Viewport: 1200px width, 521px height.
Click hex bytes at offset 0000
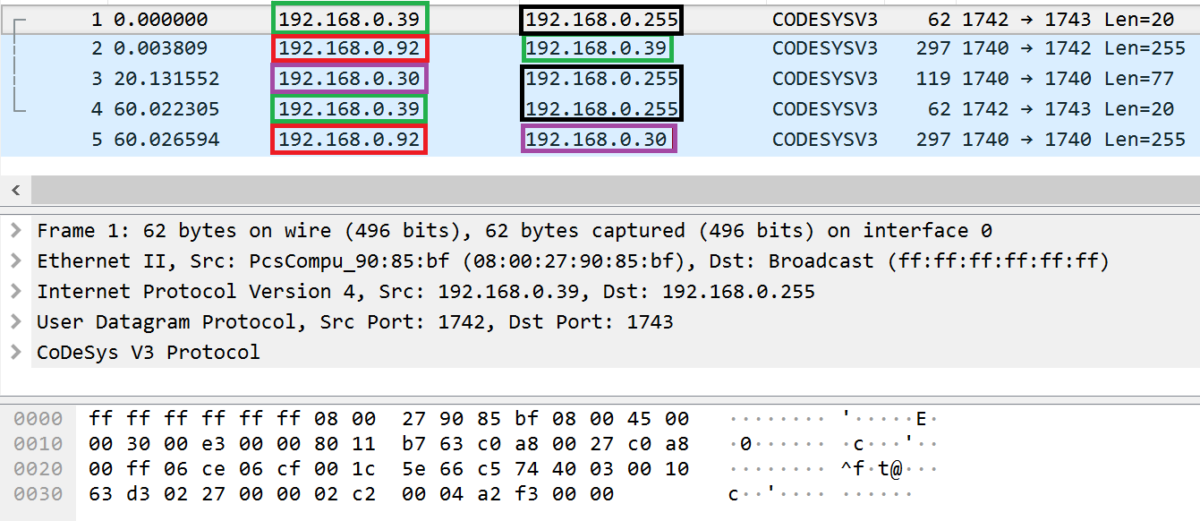(x=388, y=418)
